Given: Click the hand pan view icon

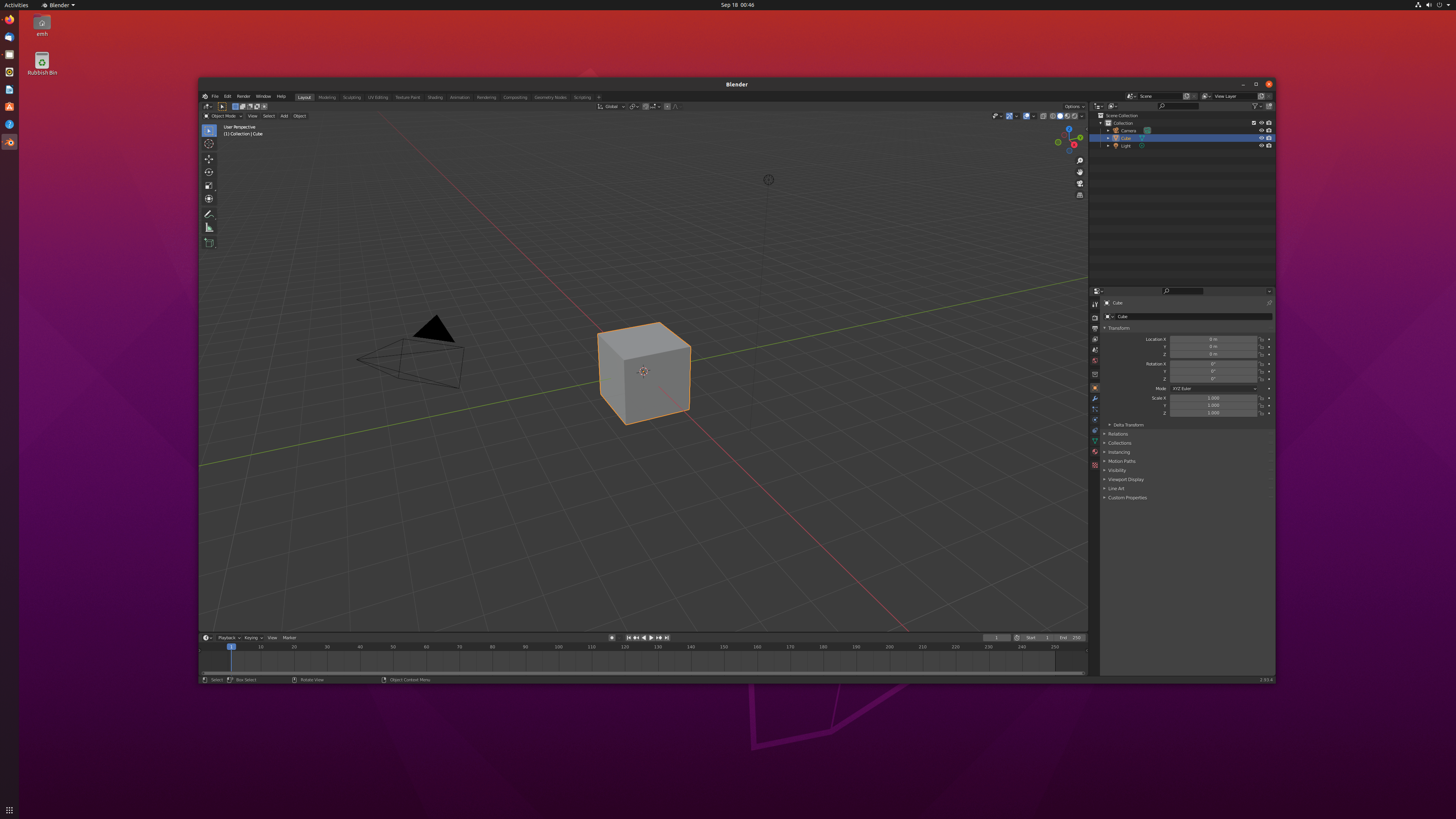Looking at the screenshot, I should tap(1079, 173).
